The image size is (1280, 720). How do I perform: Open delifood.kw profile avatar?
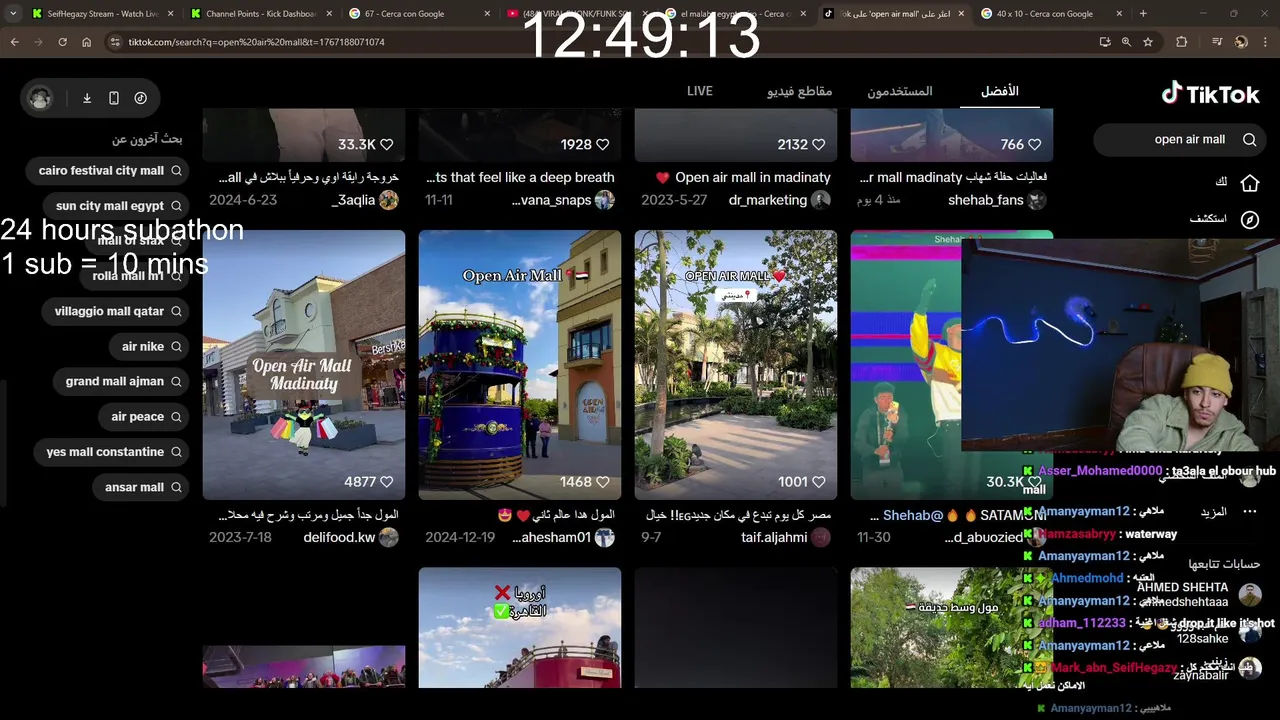[389, 538]
